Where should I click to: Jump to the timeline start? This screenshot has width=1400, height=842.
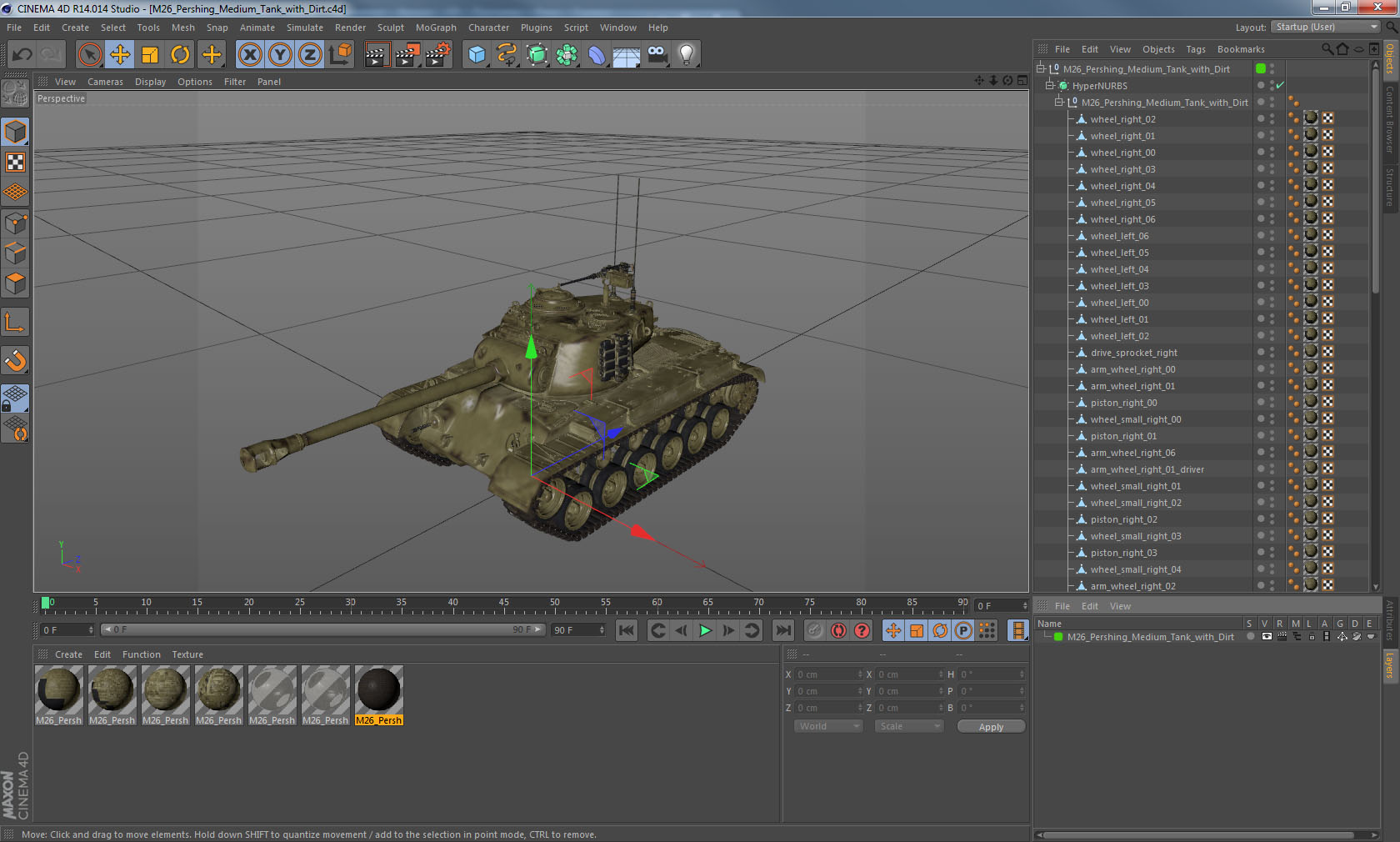[627, 630]
